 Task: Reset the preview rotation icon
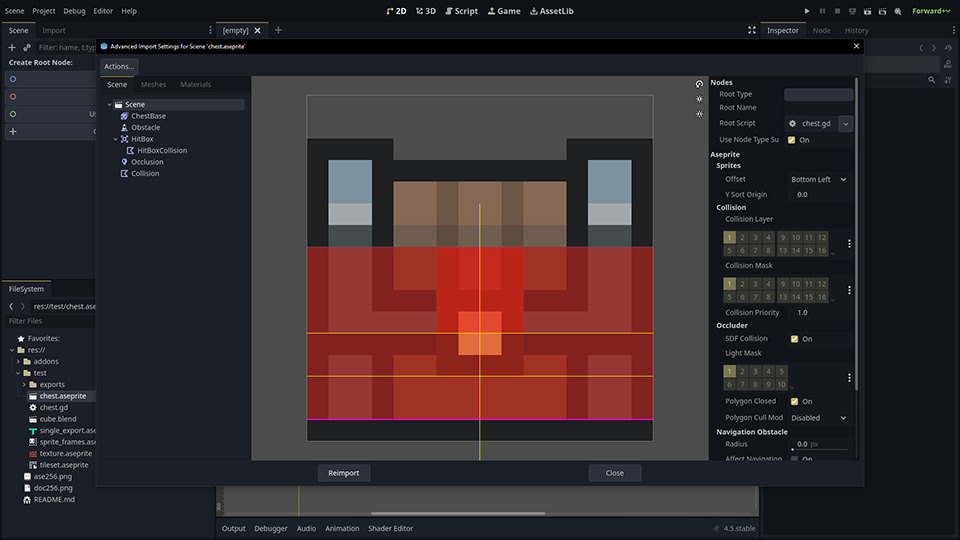pyautogui.click(x=699, y=84)
